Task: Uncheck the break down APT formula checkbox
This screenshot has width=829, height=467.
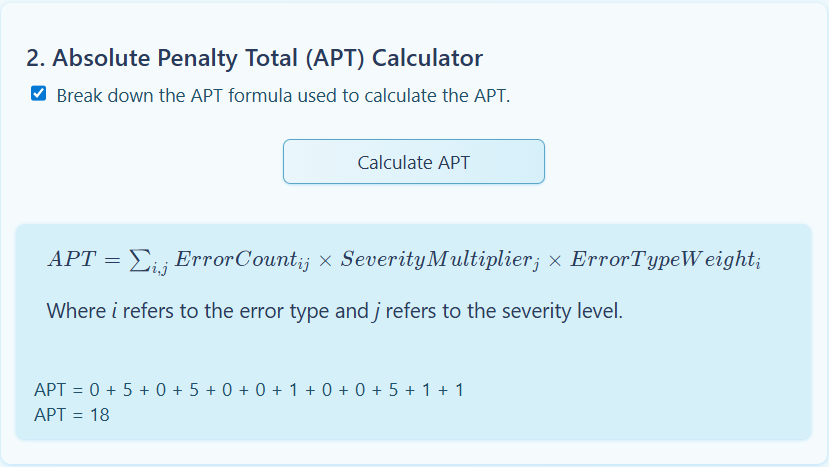Action: pos(39,94)
